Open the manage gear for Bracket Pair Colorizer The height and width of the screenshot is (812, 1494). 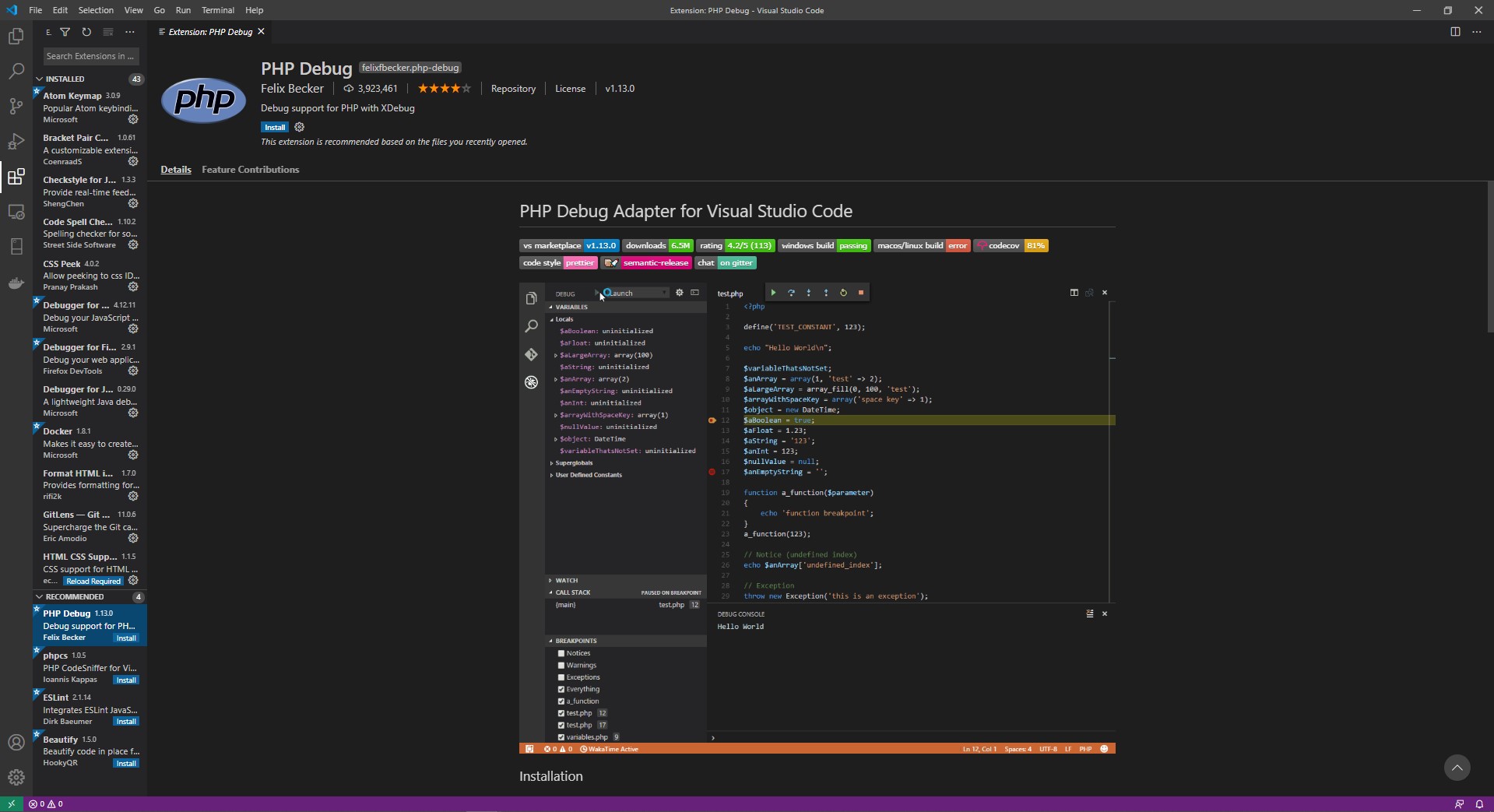[133, 162]
